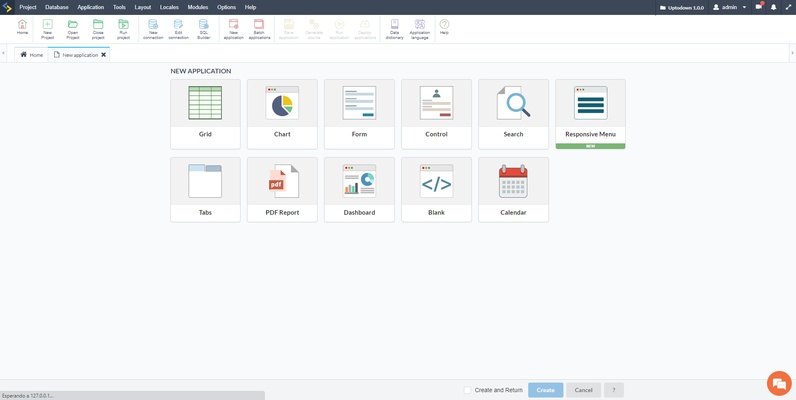796x400 pixels.
Task: Open the notifications bell
Action: click(774, 7)
